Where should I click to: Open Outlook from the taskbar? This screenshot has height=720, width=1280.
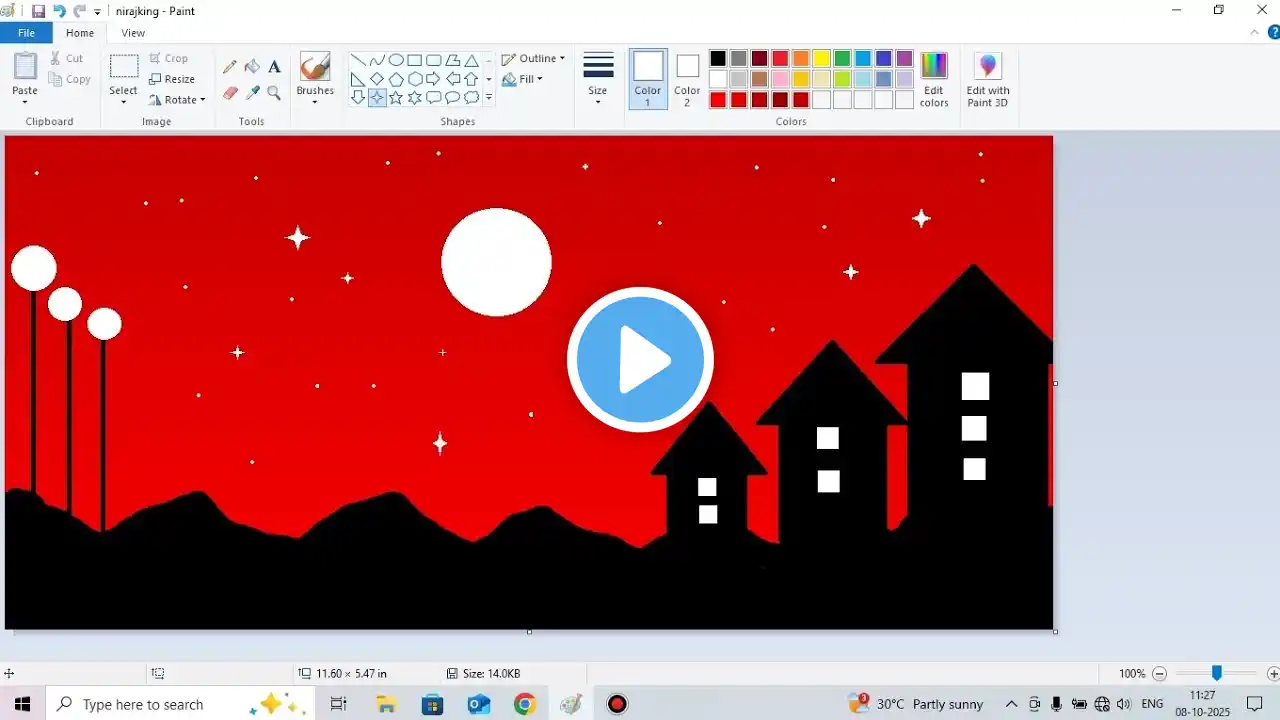[479, 704]
